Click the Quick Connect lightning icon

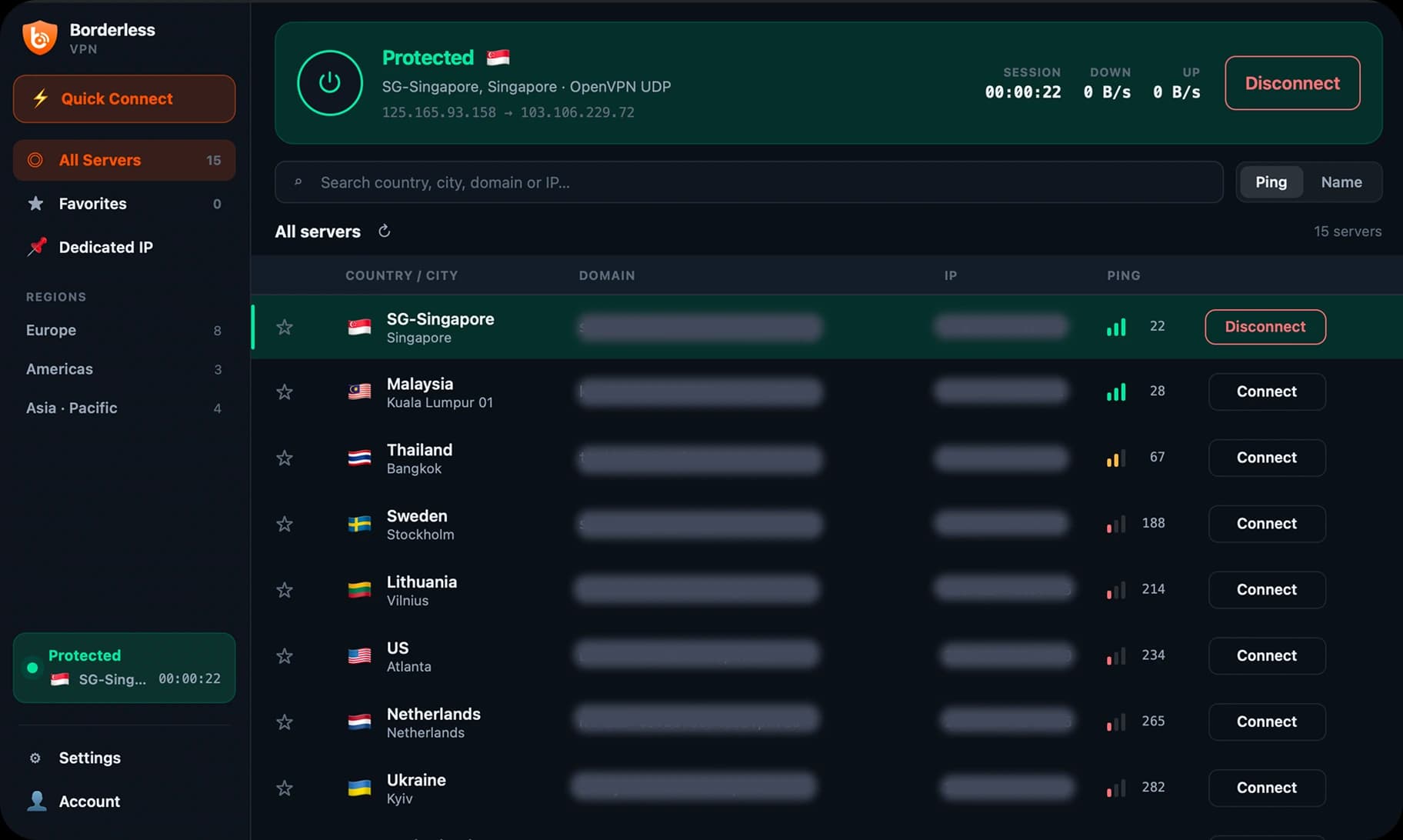tap(41, 98)
